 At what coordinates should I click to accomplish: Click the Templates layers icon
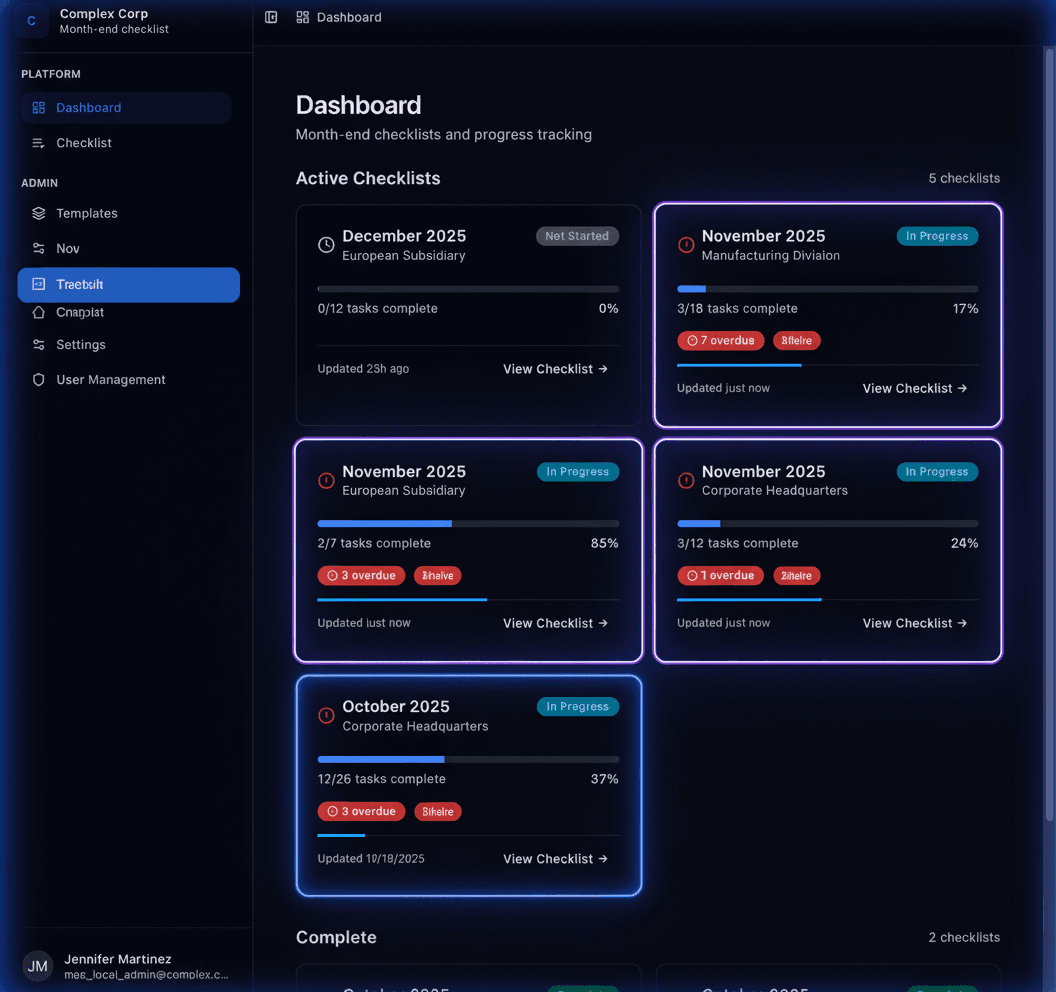[36, 213]
